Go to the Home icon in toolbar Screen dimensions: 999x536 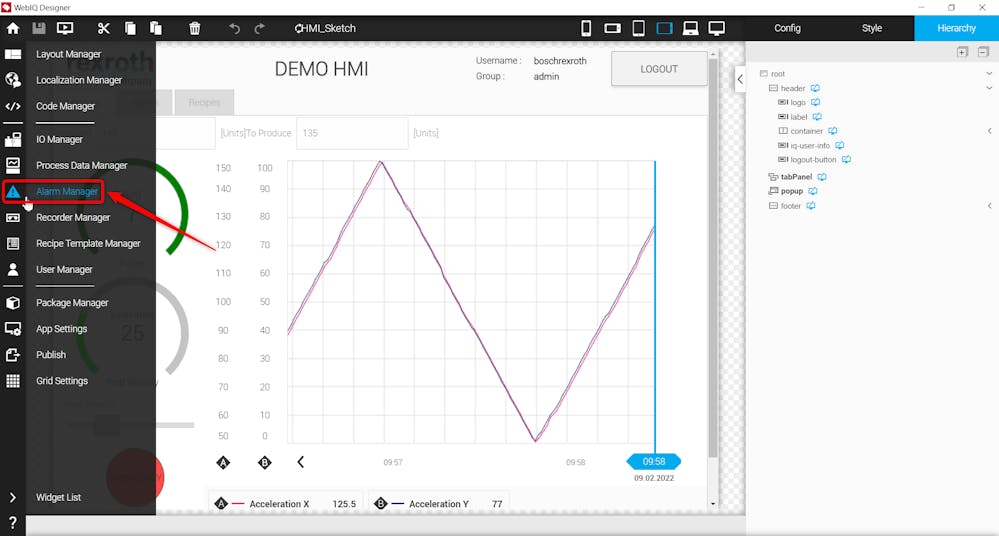(x=13, y=28)
